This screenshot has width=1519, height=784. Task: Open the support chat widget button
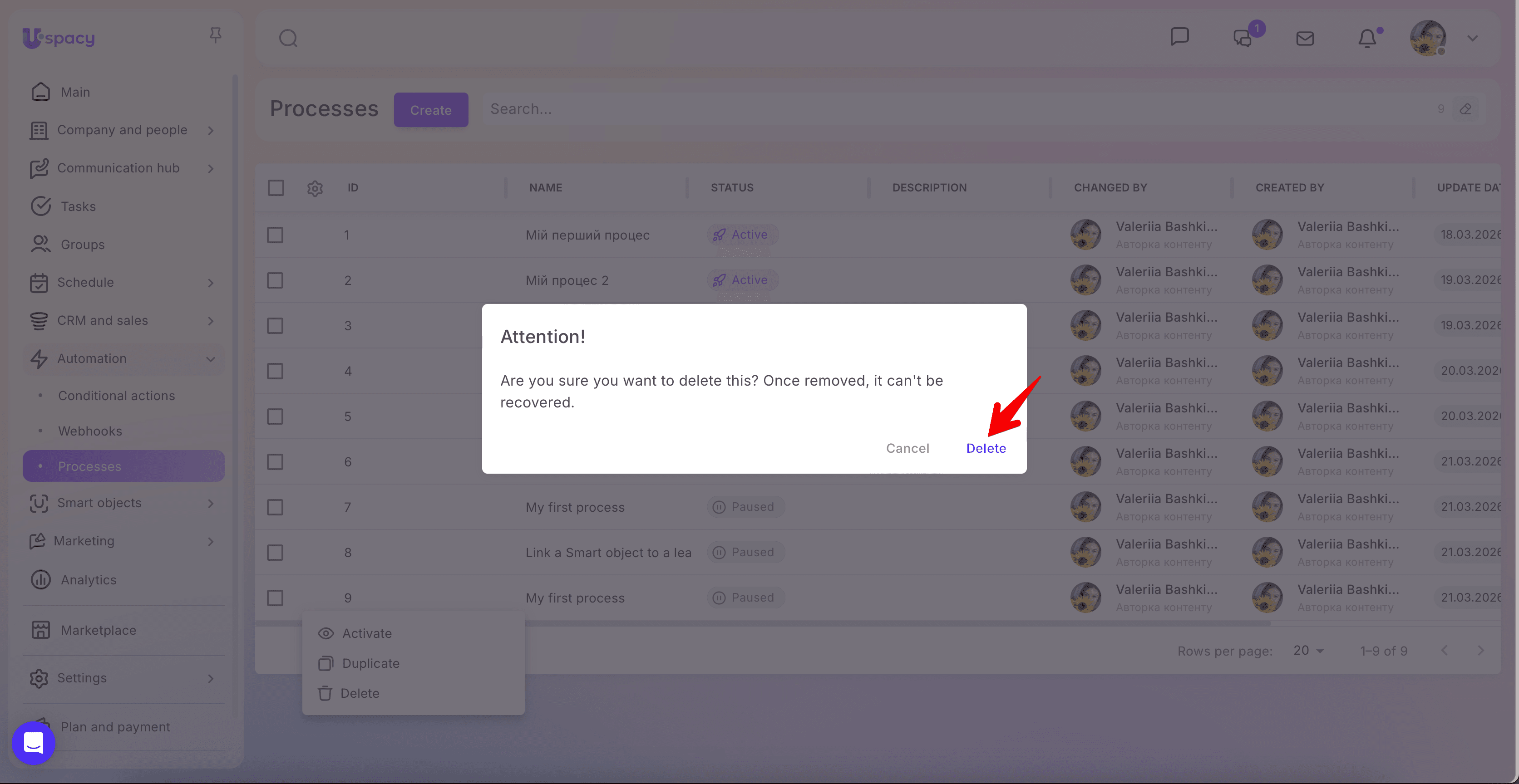point(34,742)
